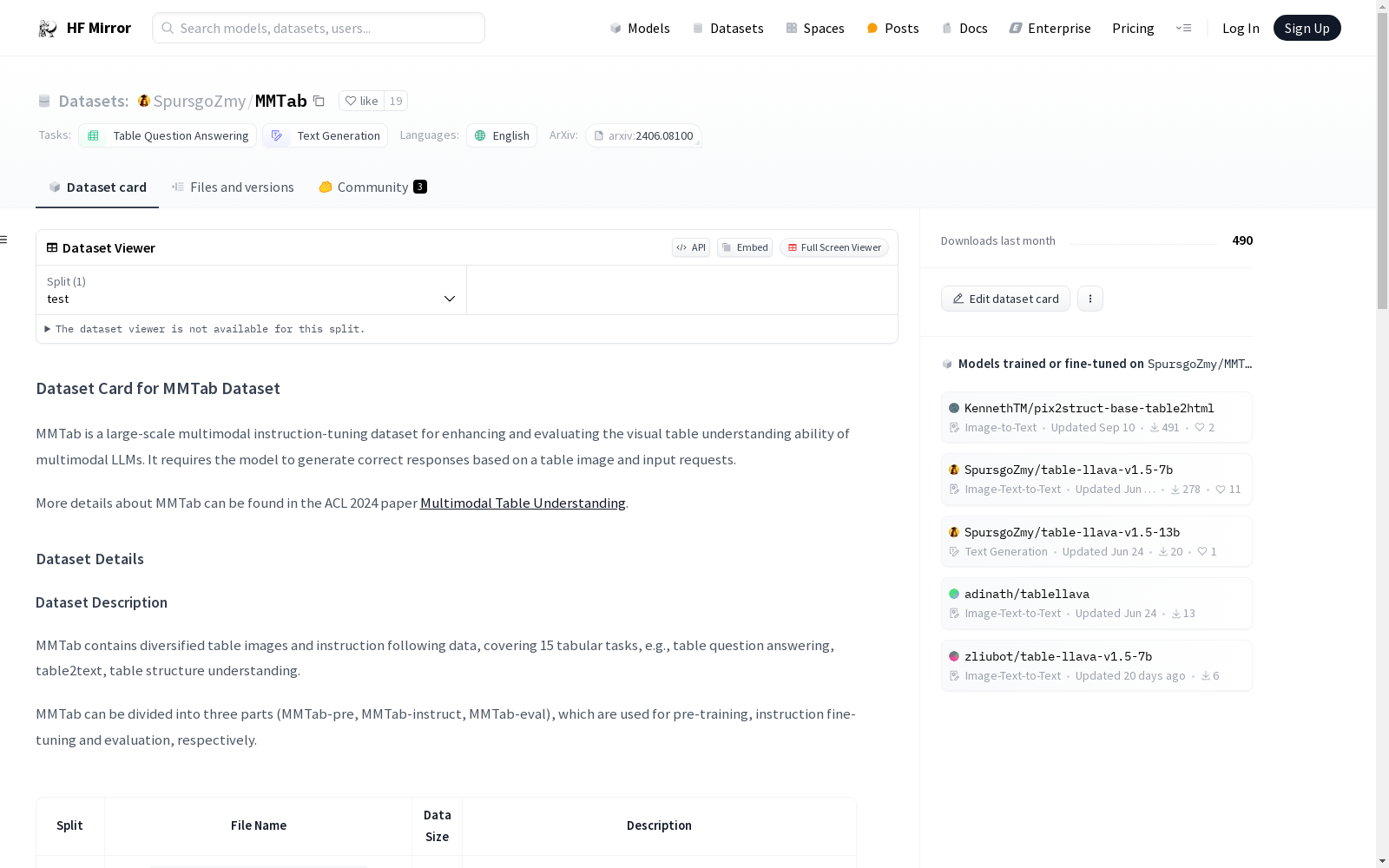Open the Datasets nav item

point(727,29)
